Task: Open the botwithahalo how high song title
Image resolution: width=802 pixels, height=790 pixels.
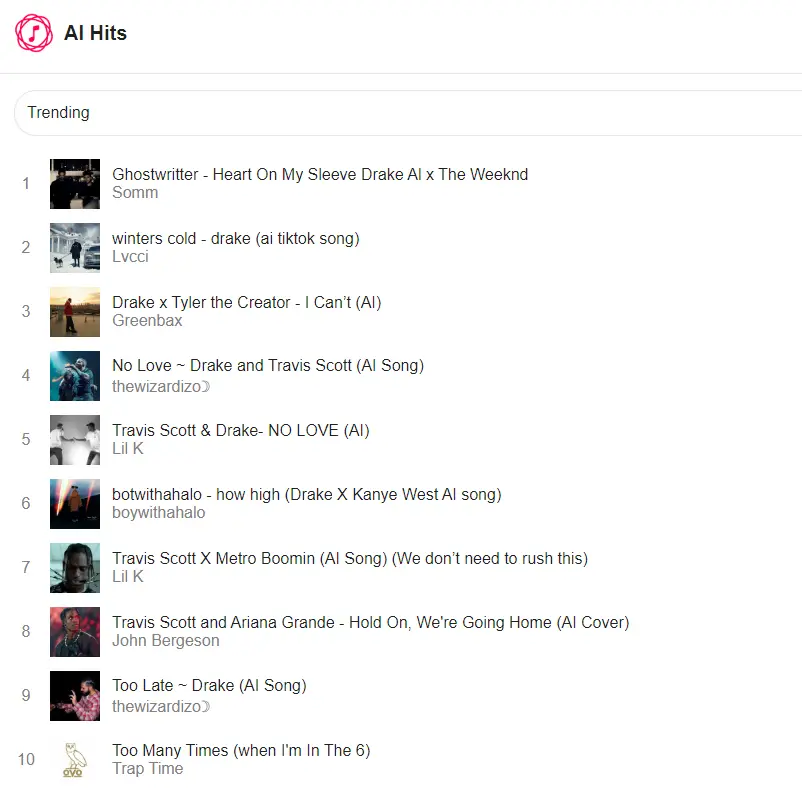Action: click(307, 494)
